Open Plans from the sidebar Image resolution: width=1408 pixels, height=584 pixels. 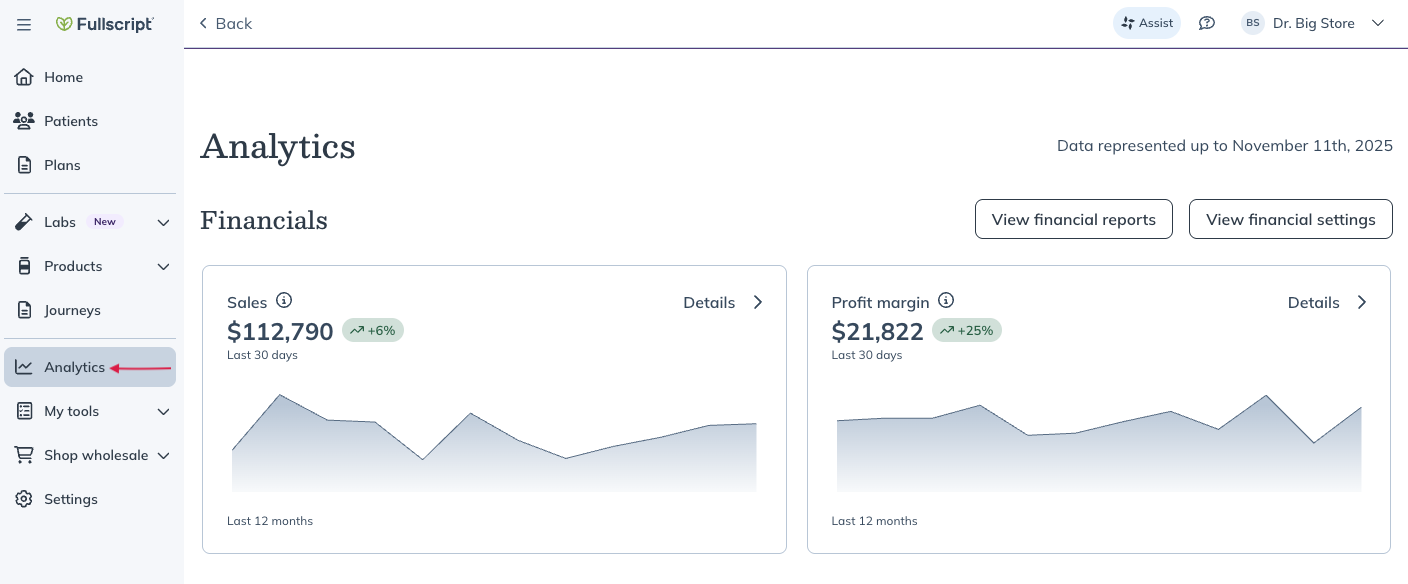click(62, 165)
